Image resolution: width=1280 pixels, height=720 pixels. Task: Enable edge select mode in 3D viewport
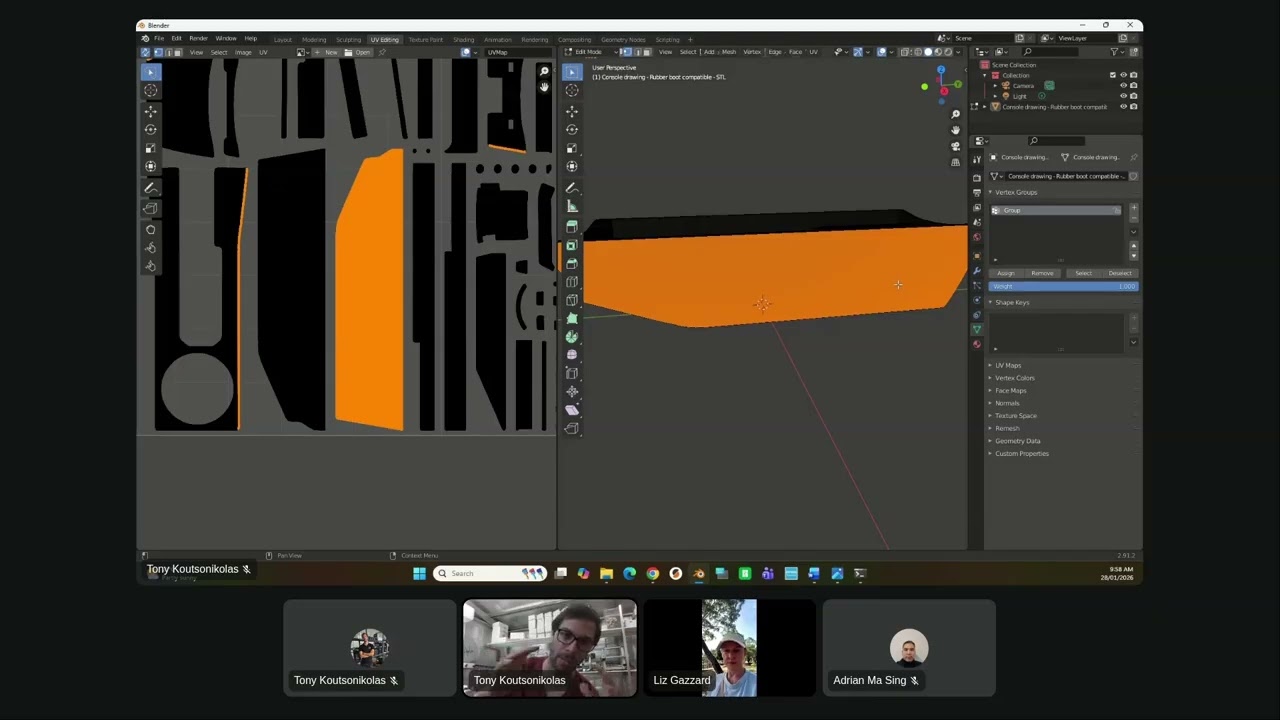click(638, 52)
